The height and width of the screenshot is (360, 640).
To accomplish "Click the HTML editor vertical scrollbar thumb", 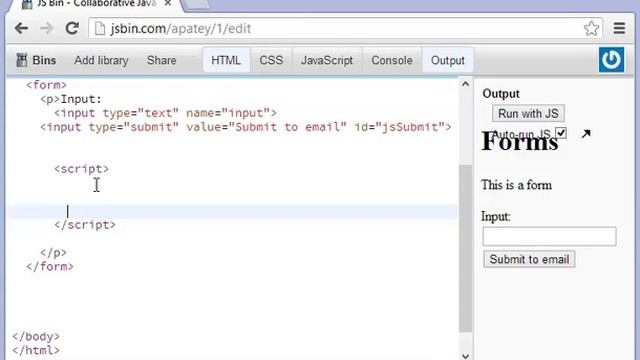I will tap(465, 248).
